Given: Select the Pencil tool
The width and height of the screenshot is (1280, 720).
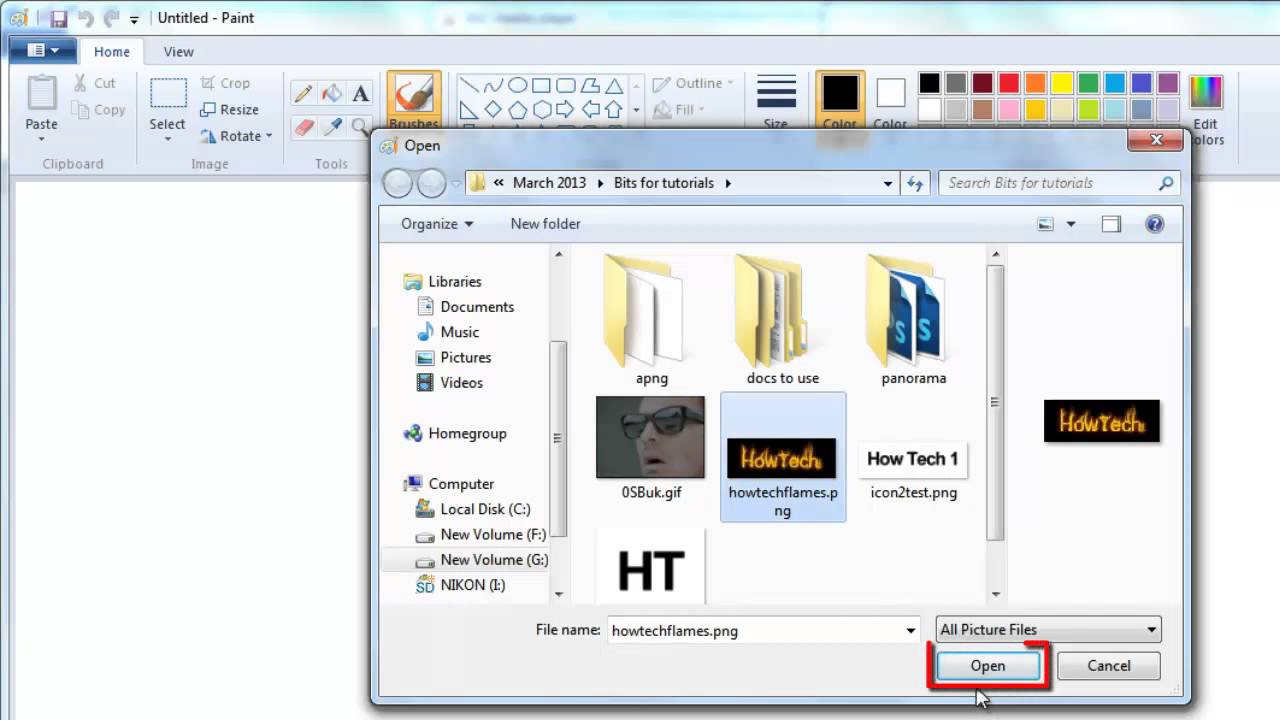Looking at the screenshot, I should (x=303, y=93).
